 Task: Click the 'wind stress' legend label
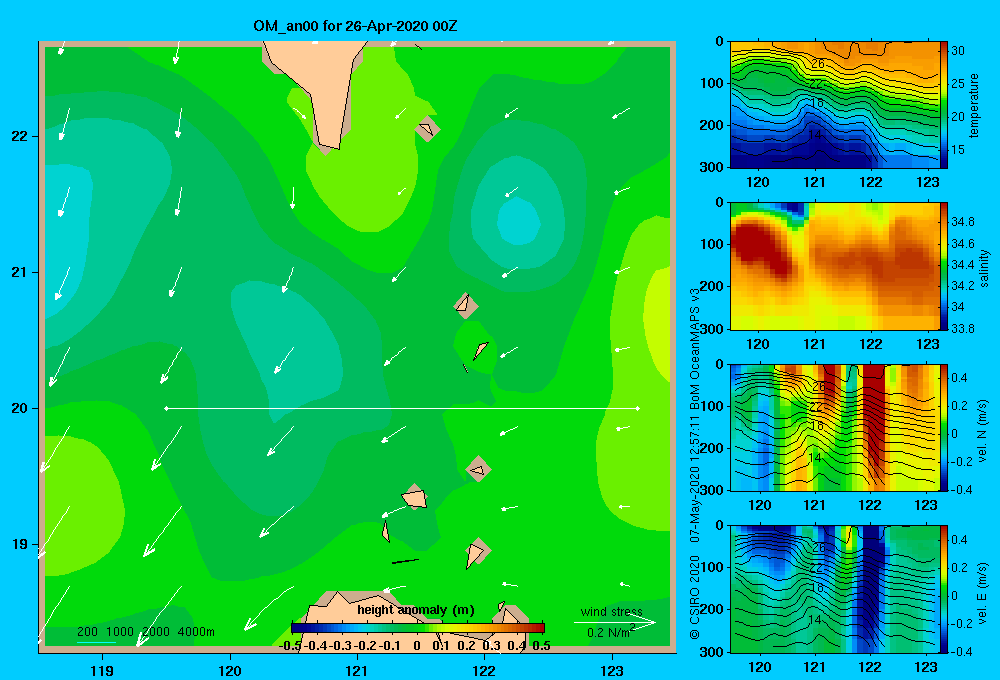611,611
